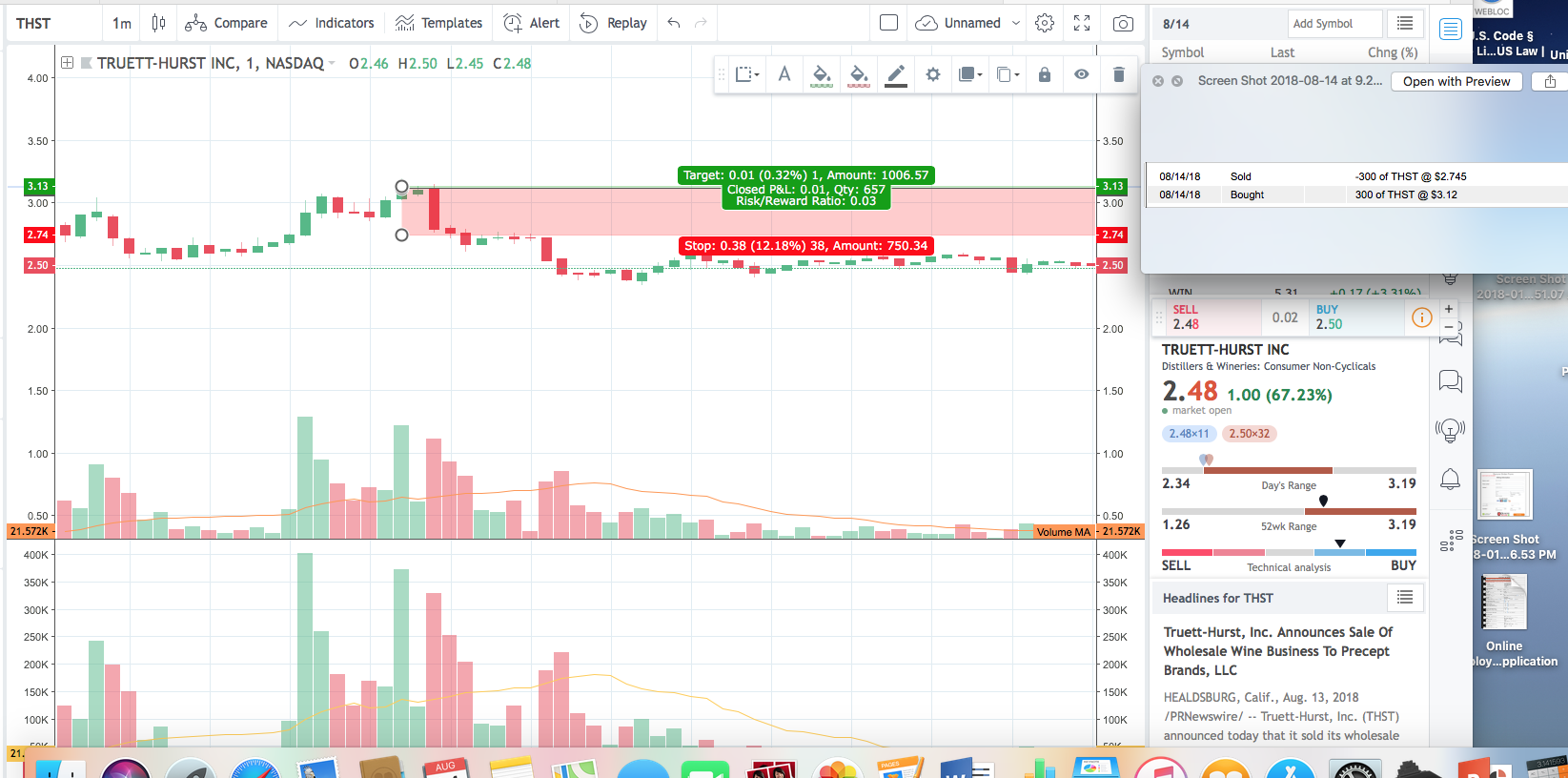Select the stop level handle circle

401,235
